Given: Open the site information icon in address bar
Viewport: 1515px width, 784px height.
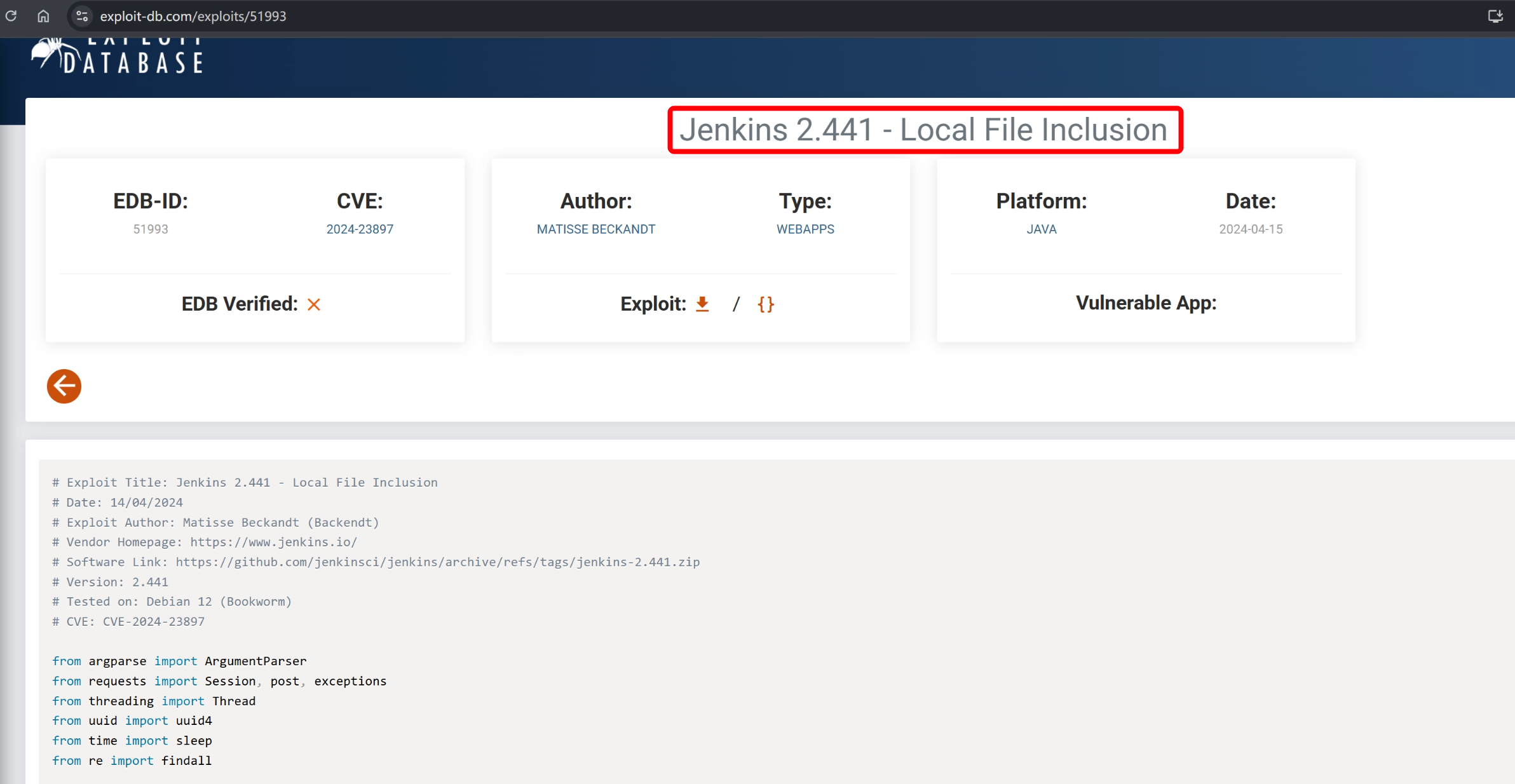Looking at the screenshot, I should click(82, 16).
